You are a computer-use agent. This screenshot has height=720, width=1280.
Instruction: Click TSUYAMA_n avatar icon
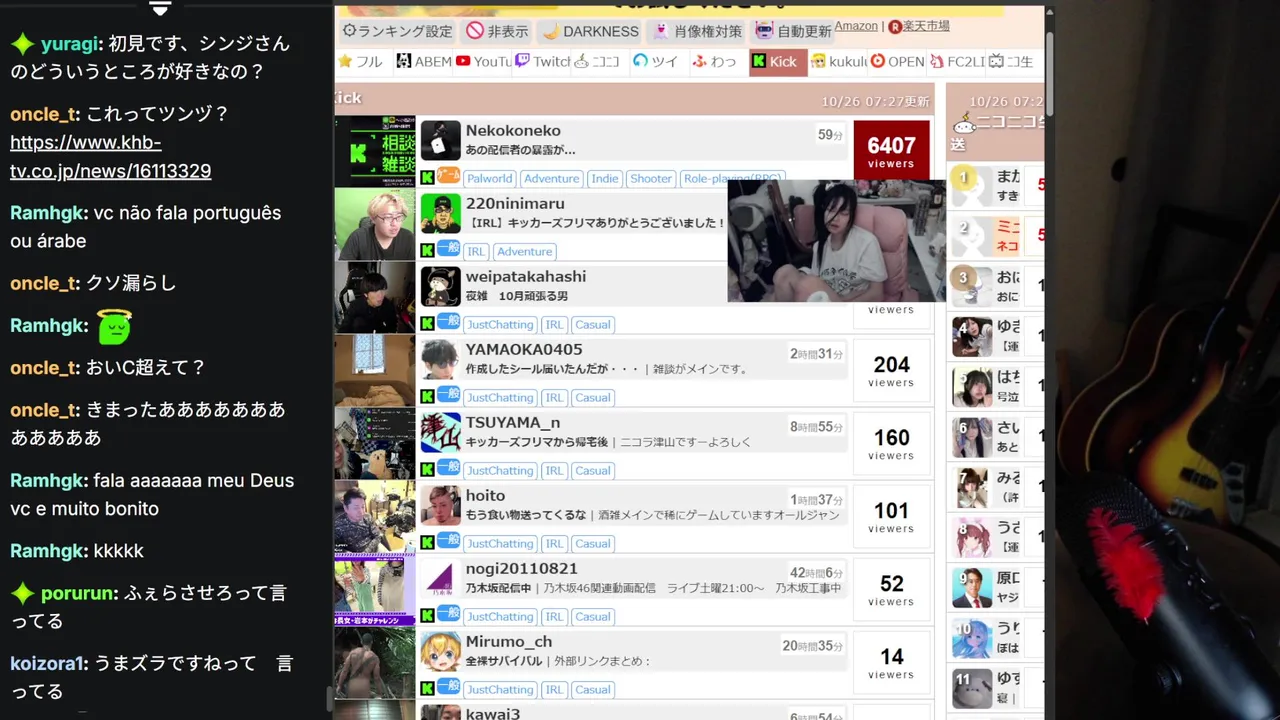tap(440, 433)
